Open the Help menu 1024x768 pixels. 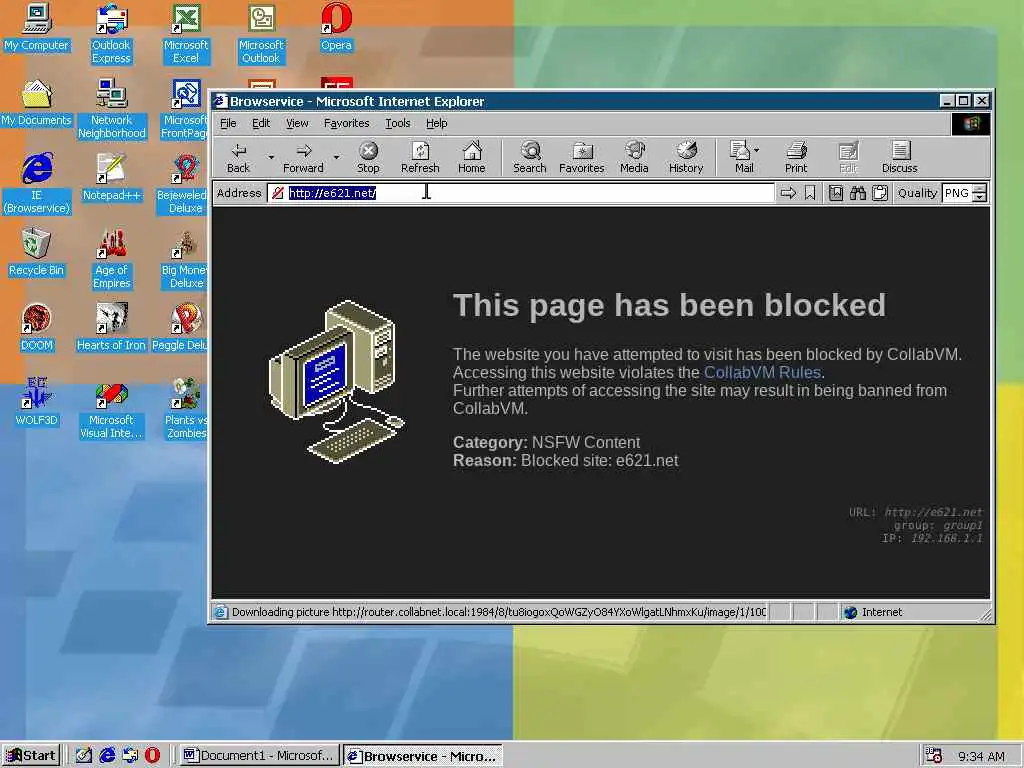click(x=437, y=123)
